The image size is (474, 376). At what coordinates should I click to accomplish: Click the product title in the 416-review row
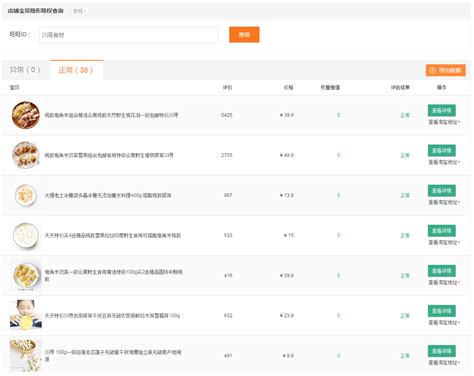(x=114, y=275)
